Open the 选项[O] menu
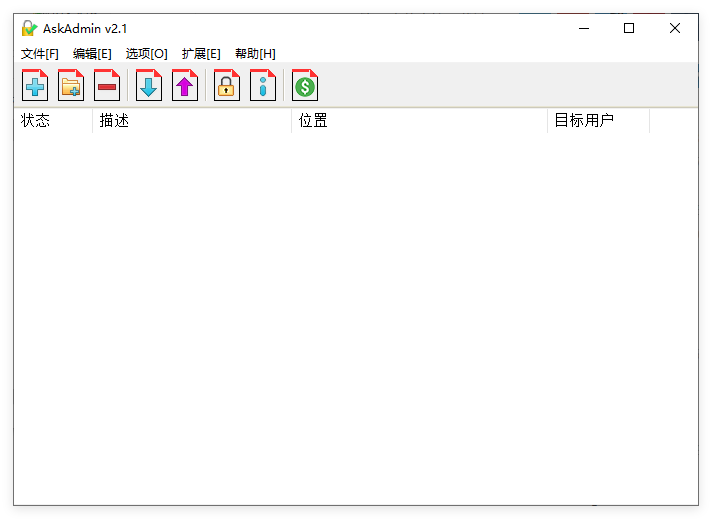The height and width of the screenshot is (519, 712). (146, 54)
